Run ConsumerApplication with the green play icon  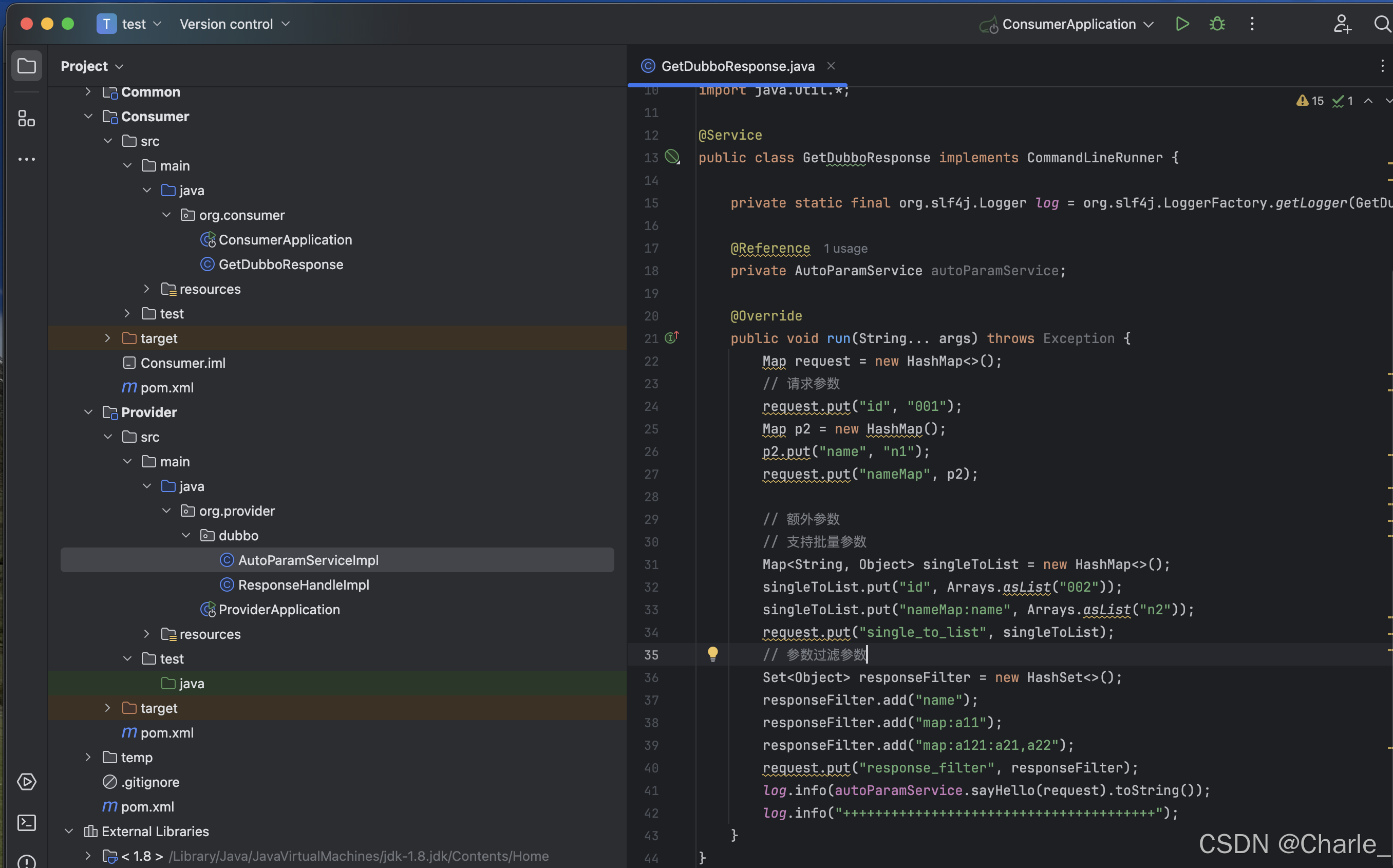pos(1182,24)
